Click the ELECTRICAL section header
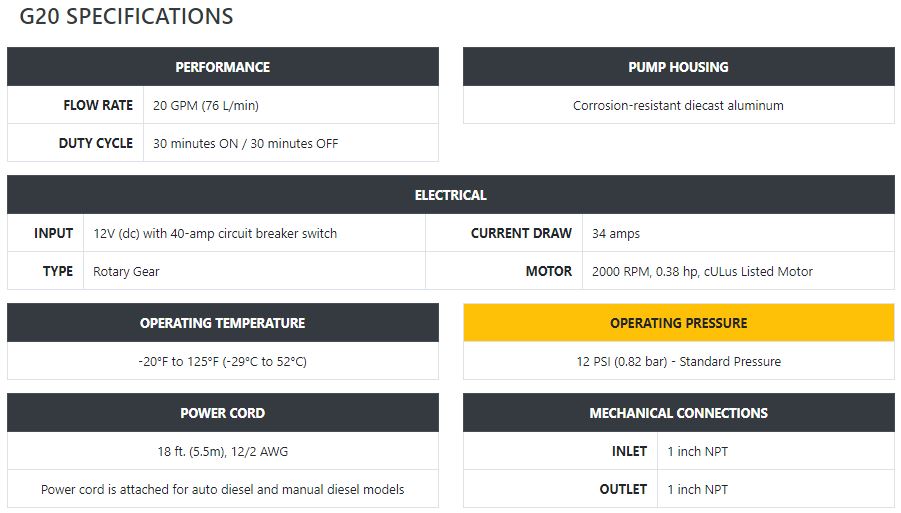The height and width of the screenshot is (513, 901). point(451,195)
